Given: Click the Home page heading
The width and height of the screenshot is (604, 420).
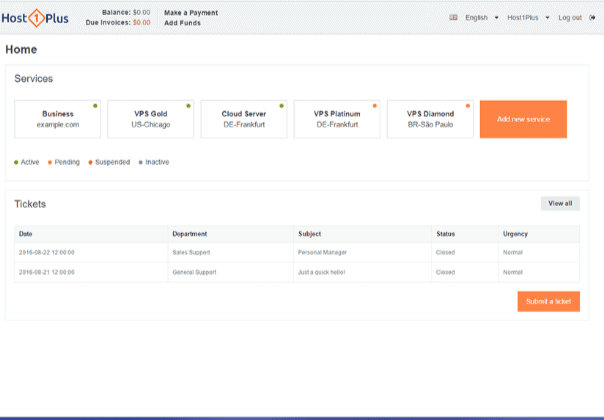Looking at the screenshot, I should click(x=21, y=49).
